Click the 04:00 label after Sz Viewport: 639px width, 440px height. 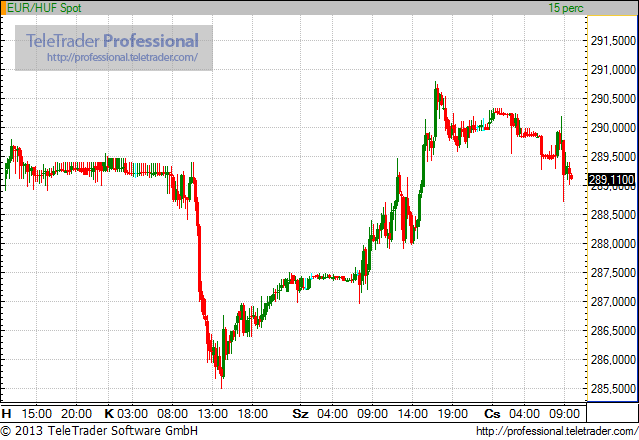(x=333, y=414)
